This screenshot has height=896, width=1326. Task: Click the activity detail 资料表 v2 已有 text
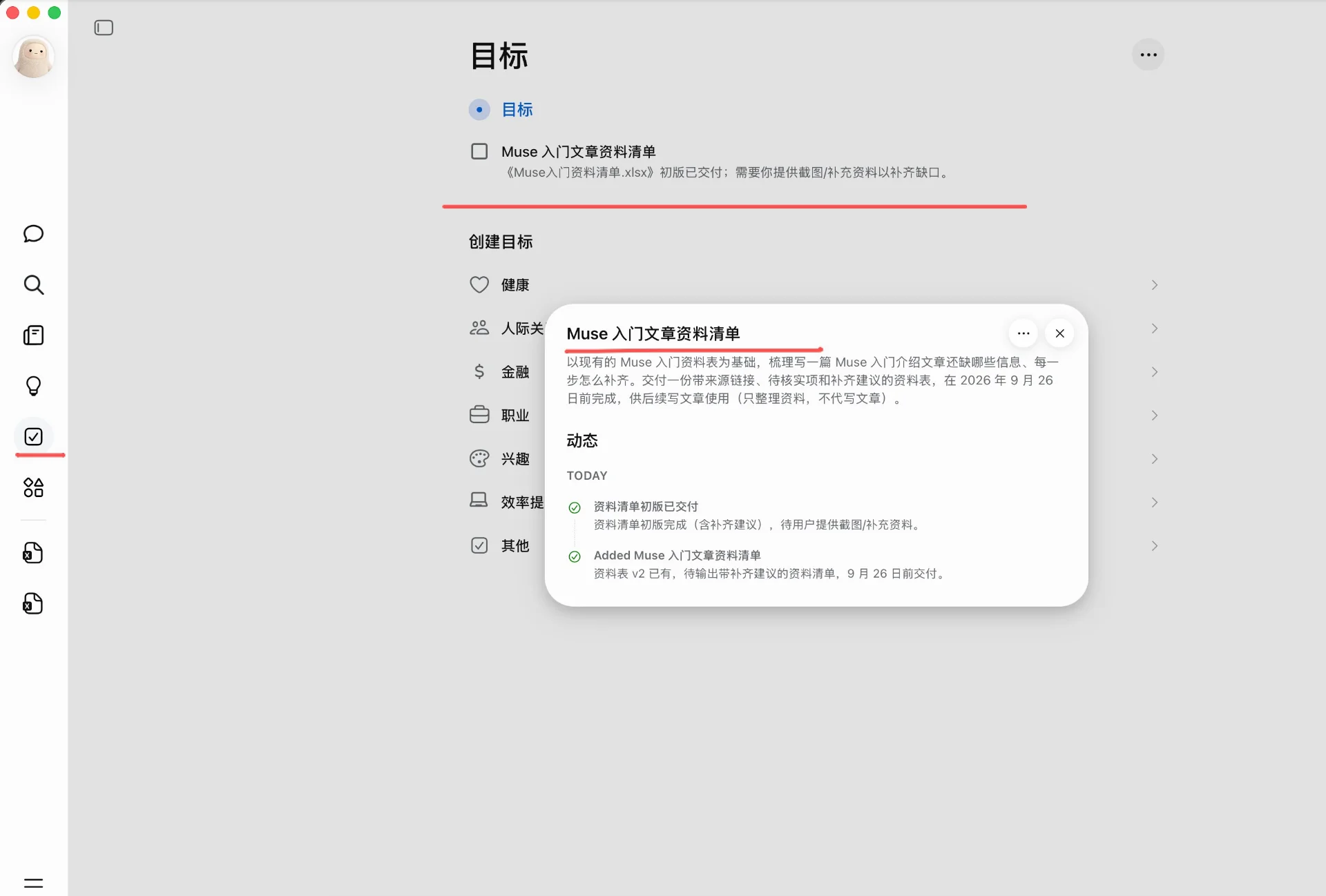point(771,574)
